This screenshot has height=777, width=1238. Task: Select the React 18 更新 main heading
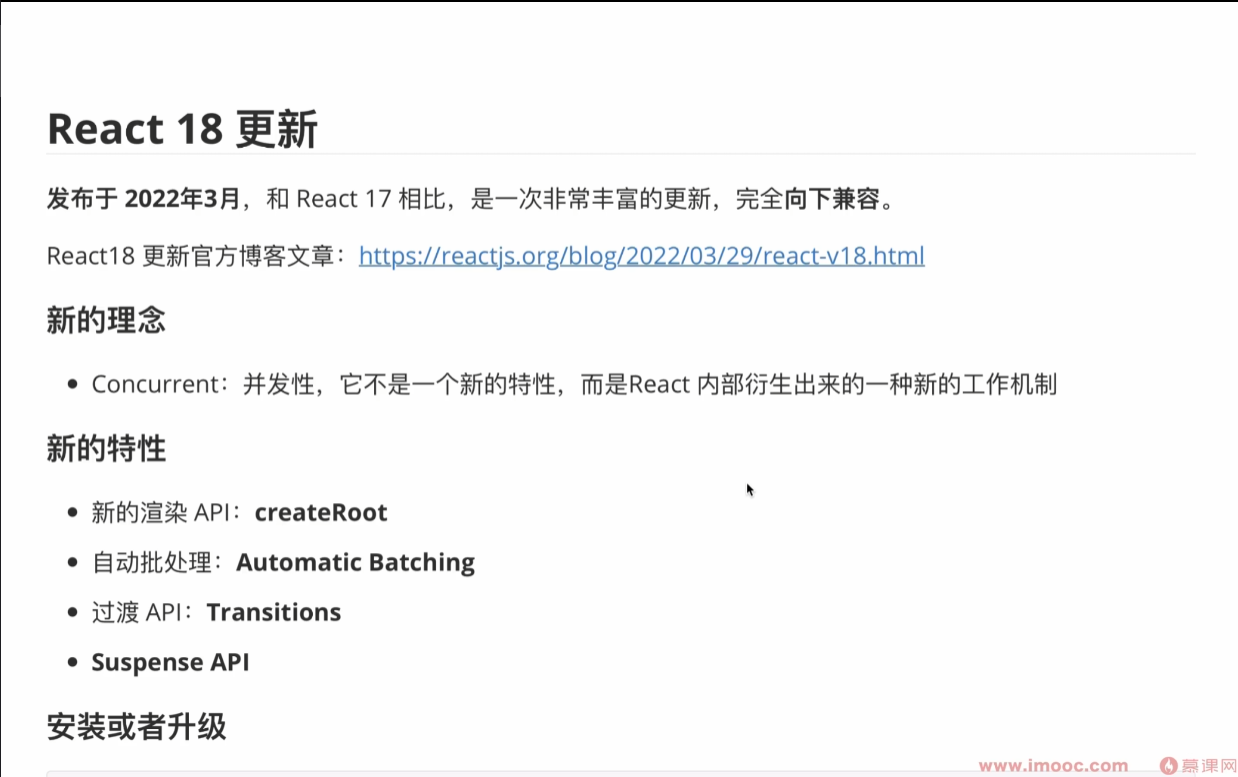[182, 128]
